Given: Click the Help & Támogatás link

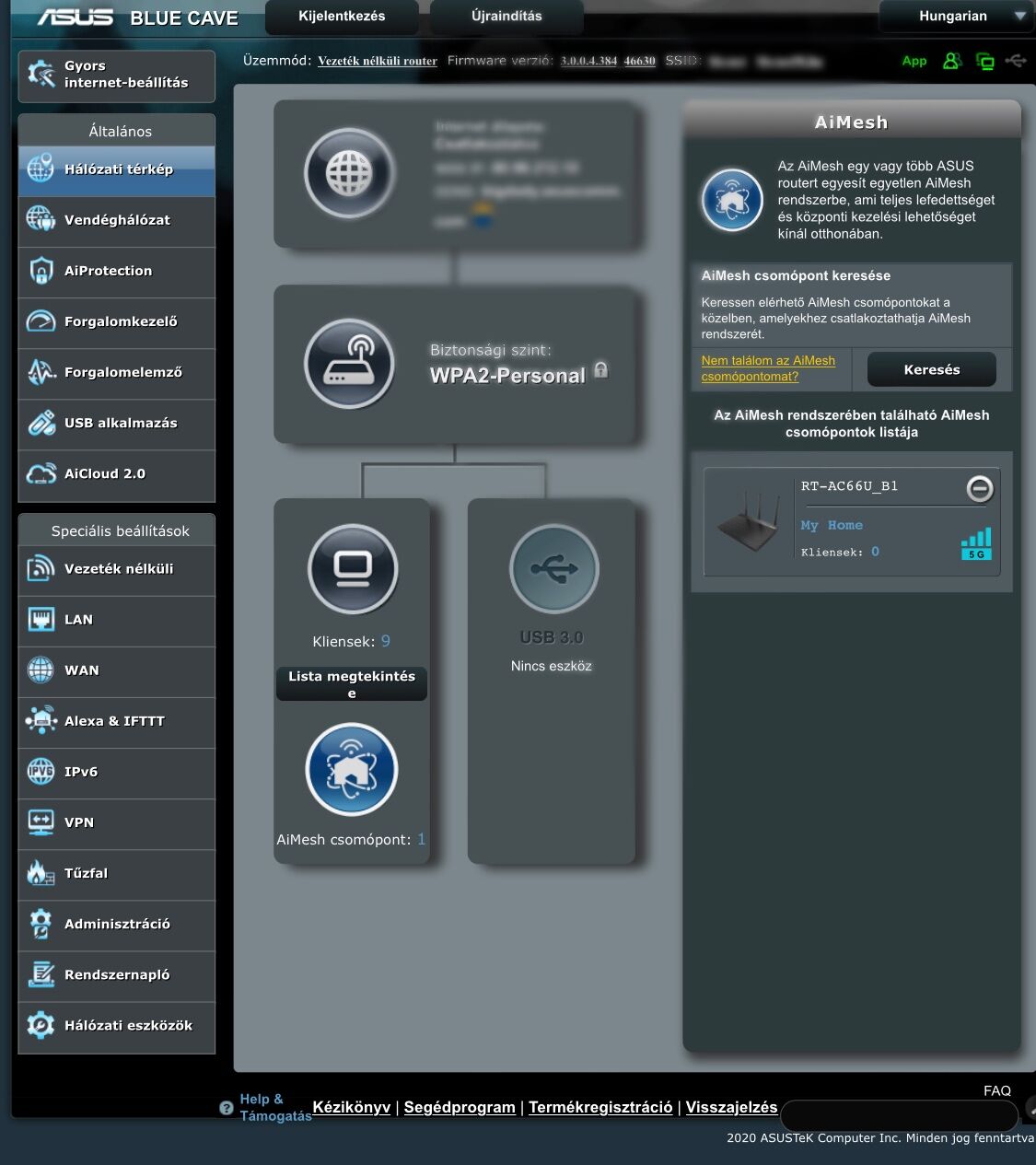Looking at the screenshot, I should (275, 1107).
